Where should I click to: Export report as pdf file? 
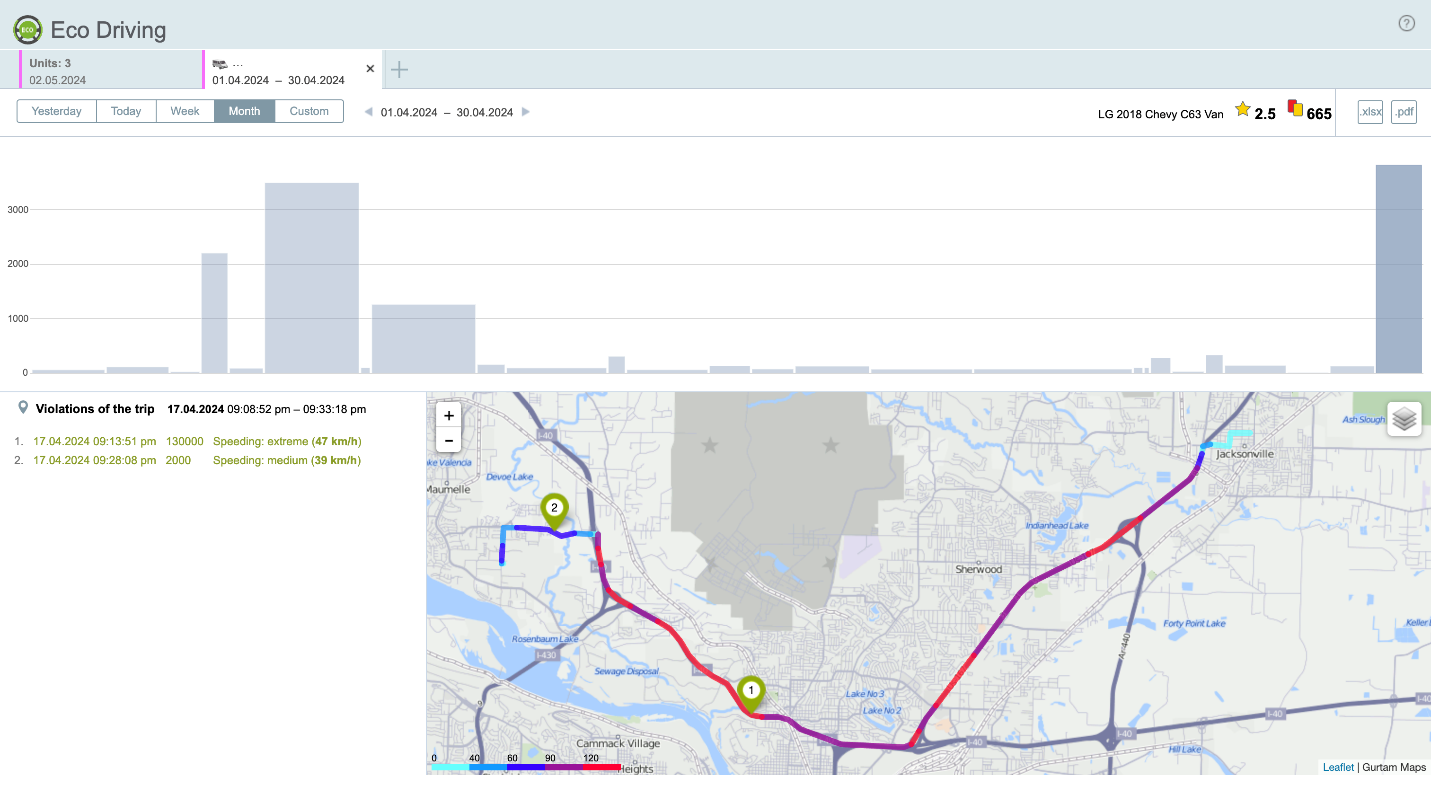1403,112
